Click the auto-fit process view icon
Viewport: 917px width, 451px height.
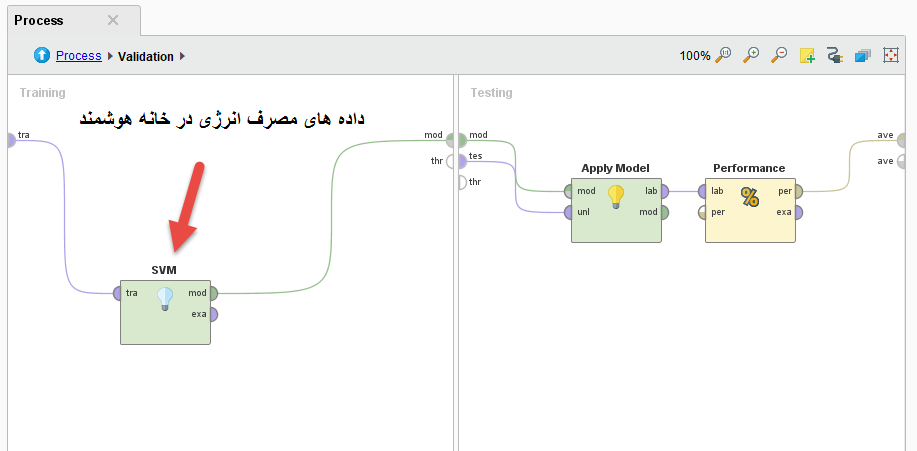890,56
